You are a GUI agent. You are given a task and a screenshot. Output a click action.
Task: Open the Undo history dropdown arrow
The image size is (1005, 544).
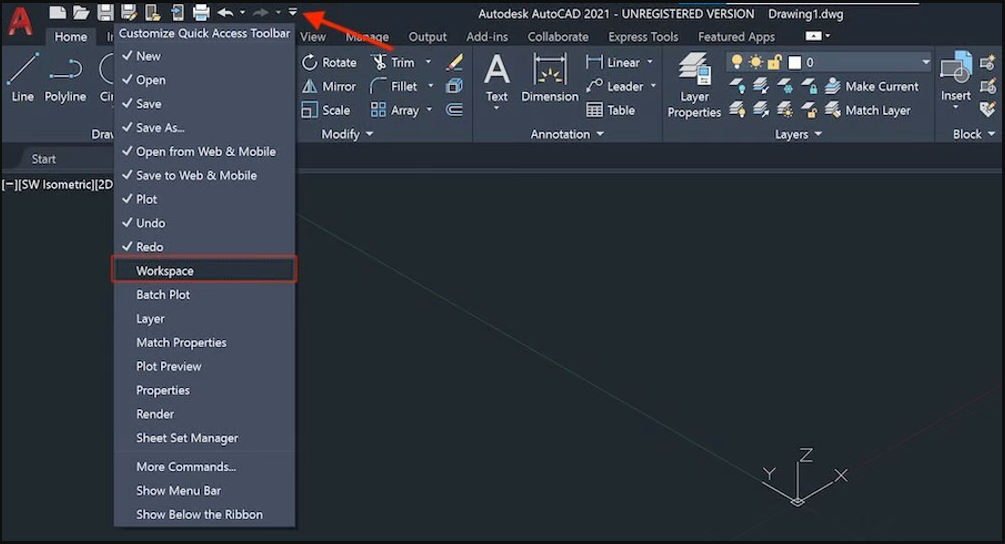[242, 12]
